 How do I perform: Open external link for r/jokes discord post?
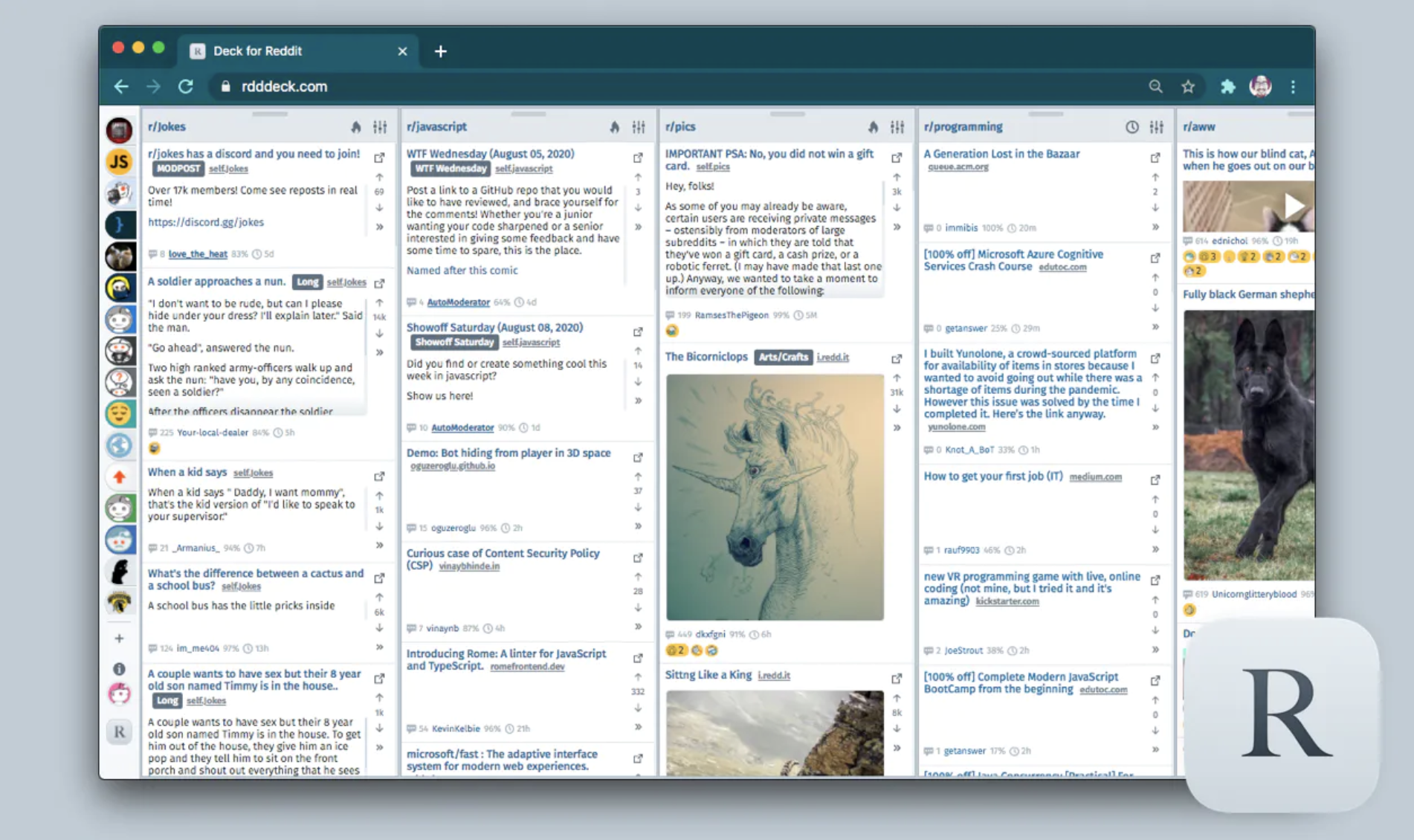379,158
